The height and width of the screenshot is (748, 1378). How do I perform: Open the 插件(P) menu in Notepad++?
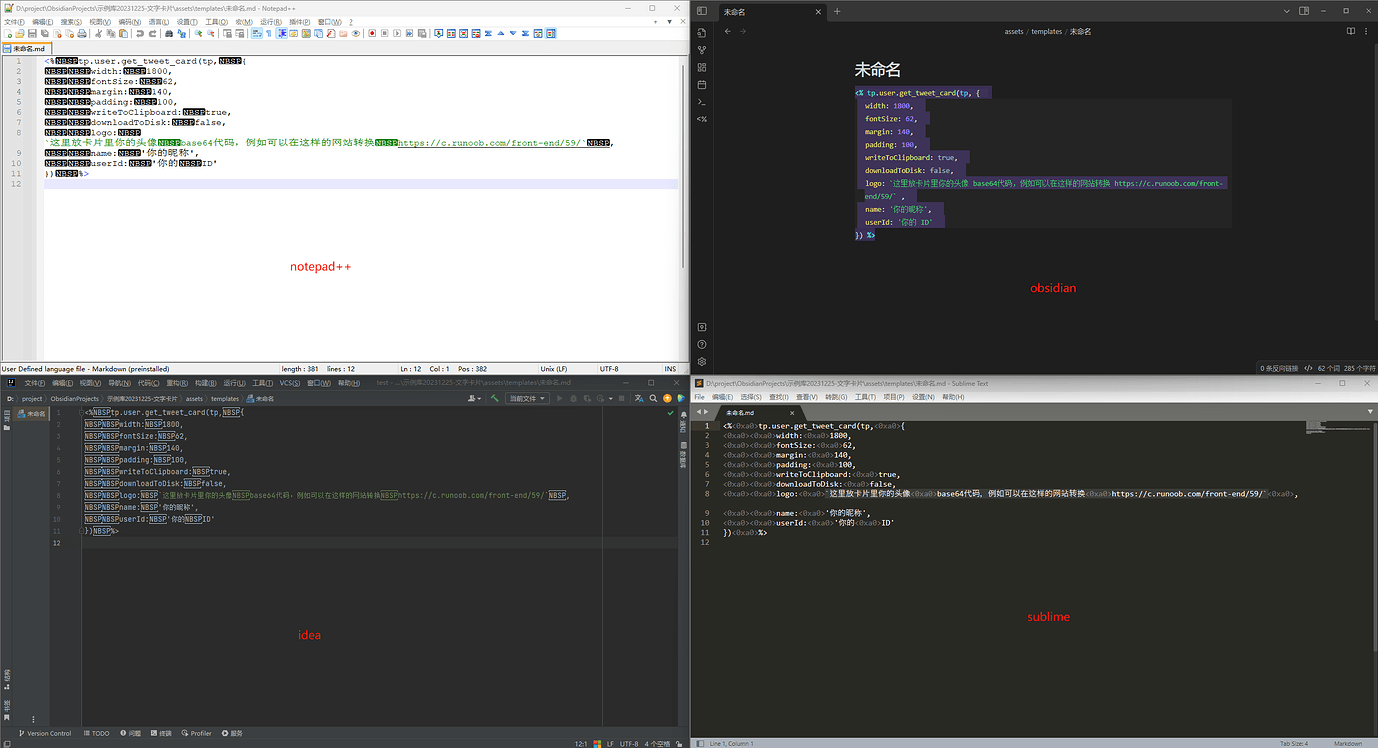299,22
